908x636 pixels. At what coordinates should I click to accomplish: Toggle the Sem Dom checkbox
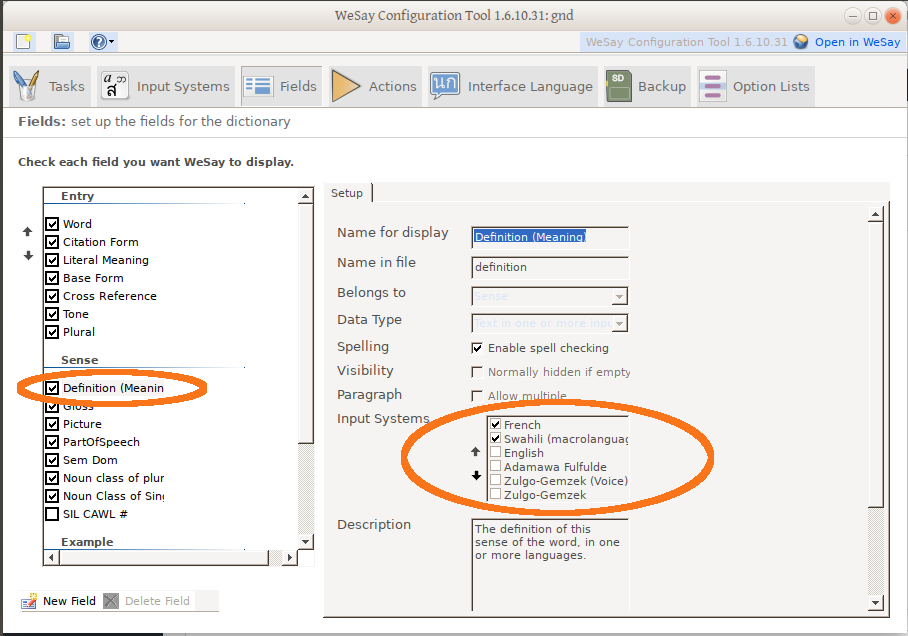coord(52,459)
